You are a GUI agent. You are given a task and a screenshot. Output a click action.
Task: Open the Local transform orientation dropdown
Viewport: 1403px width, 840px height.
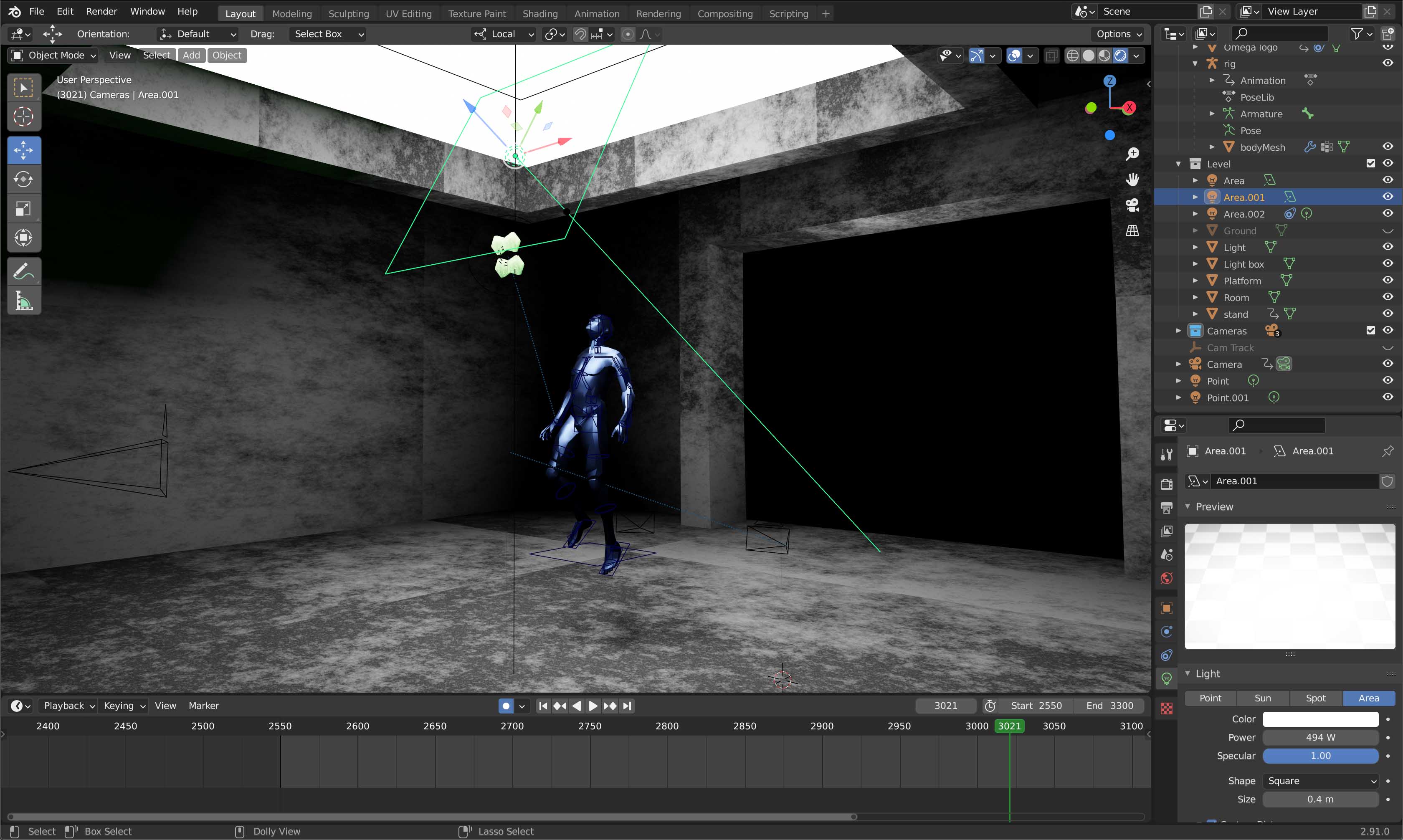(x=504, y=34)
